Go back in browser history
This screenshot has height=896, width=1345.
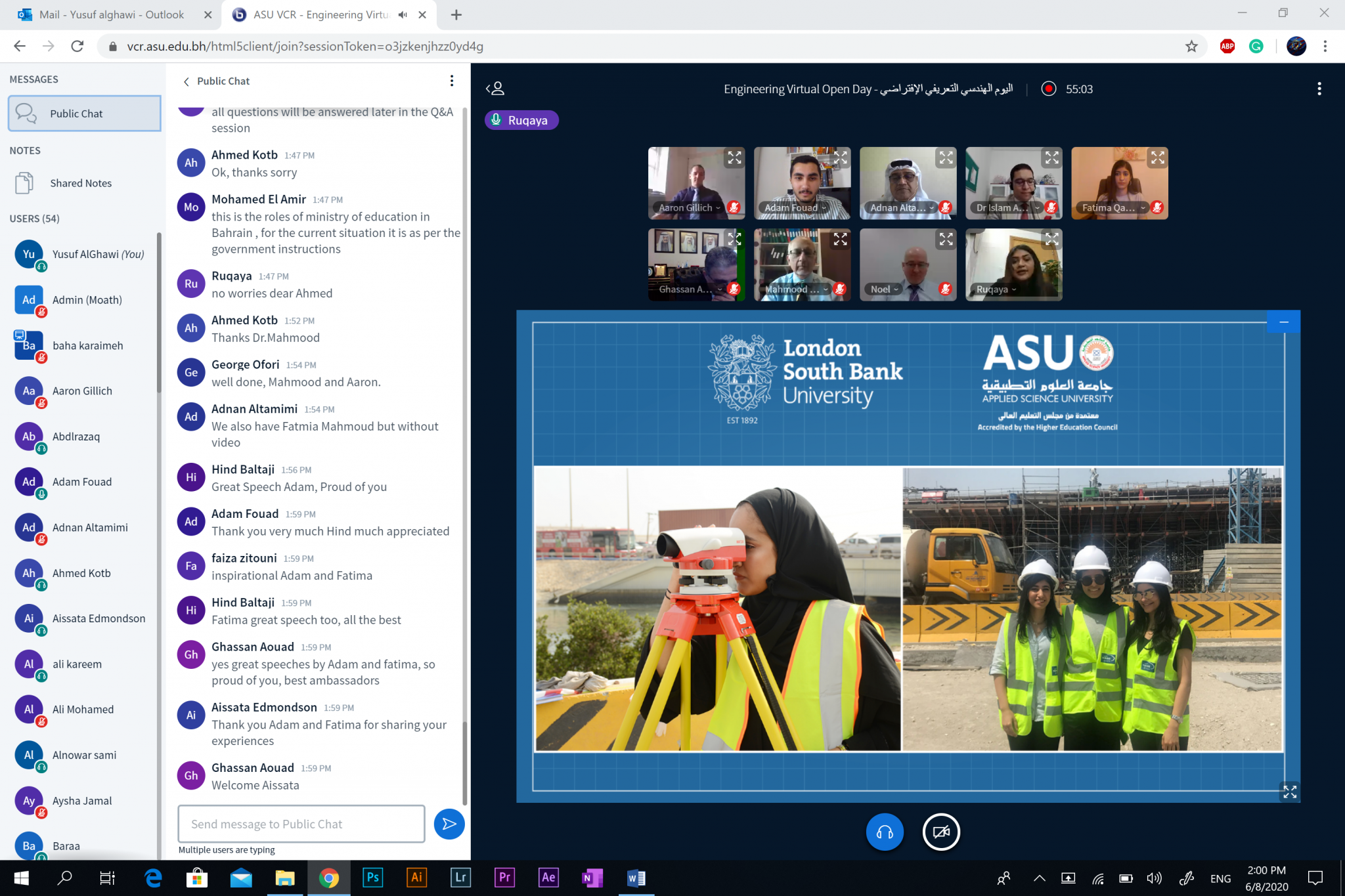click(x=20, y=46)
